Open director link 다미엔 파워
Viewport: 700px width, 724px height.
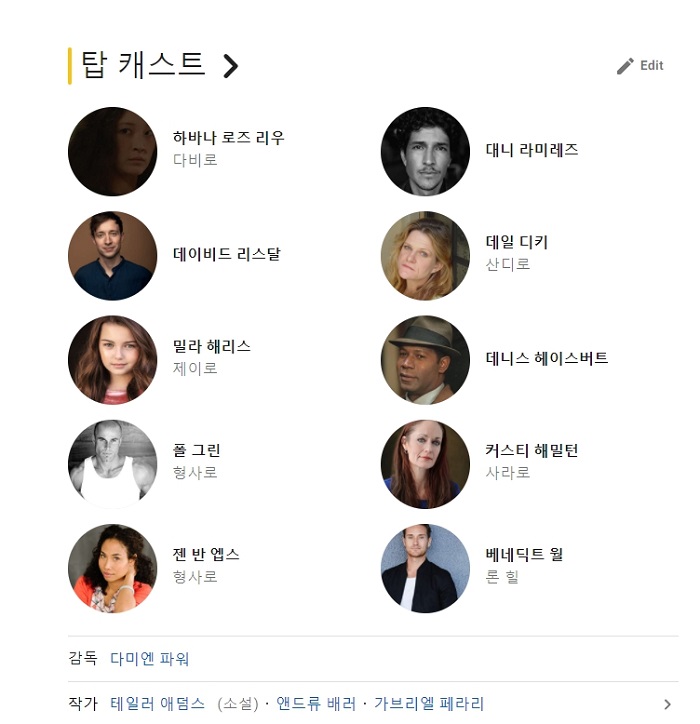tap(150, 658)
